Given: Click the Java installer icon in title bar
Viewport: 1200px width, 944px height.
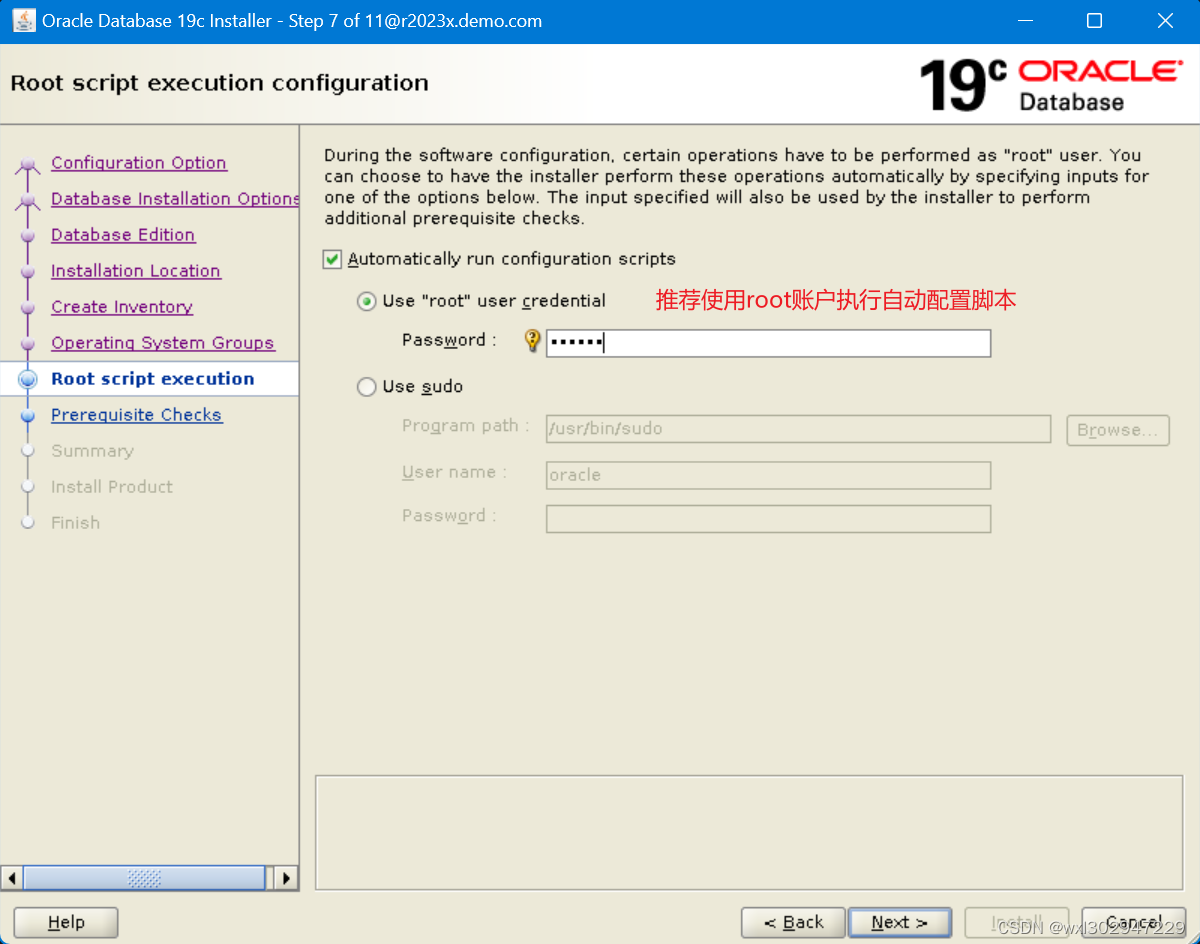Looking at the screenshot, I should coord(23,20).
